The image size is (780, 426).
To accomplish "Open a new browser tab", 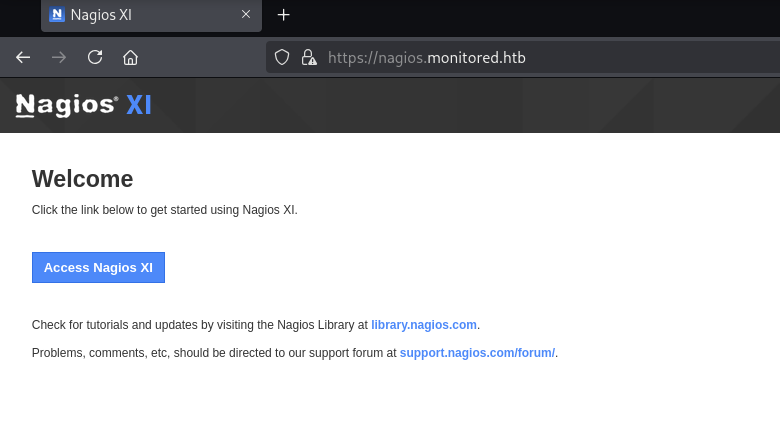I will pyautogui.click(x=284, y=15).
